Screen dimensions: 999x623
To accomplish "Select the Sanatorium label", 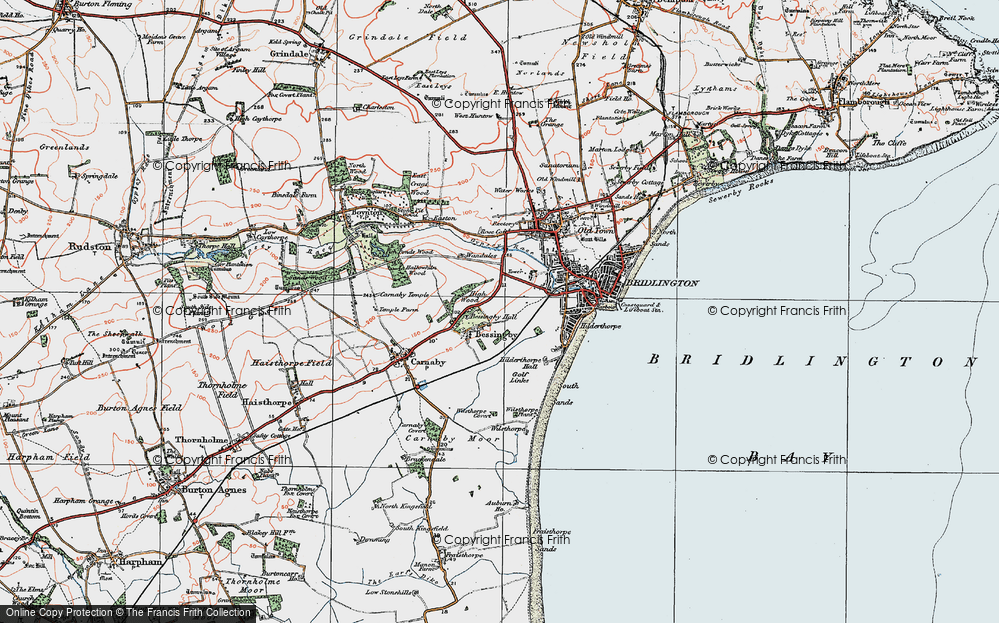I will [558, 165].
